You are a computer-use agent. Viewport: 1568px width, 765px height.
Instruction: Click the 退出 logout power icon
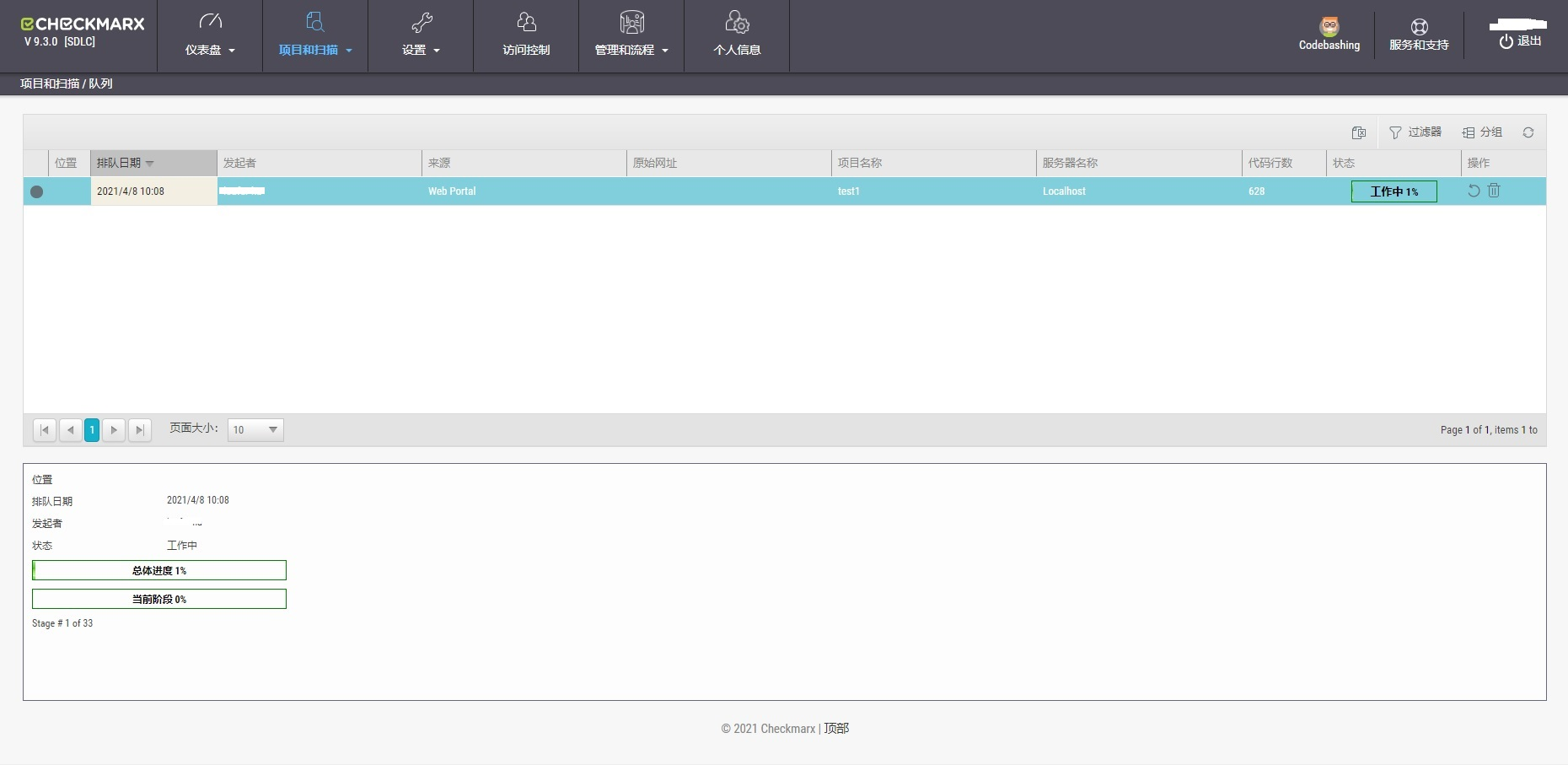1508,40
